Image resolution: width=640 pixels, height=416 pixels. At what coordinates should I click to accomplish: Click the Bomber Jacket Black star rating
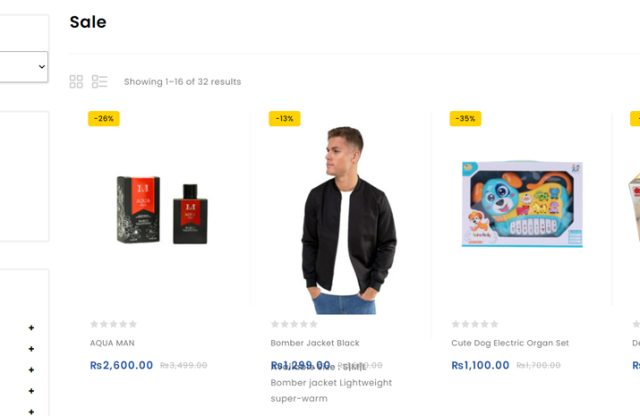tap(294, 324)
